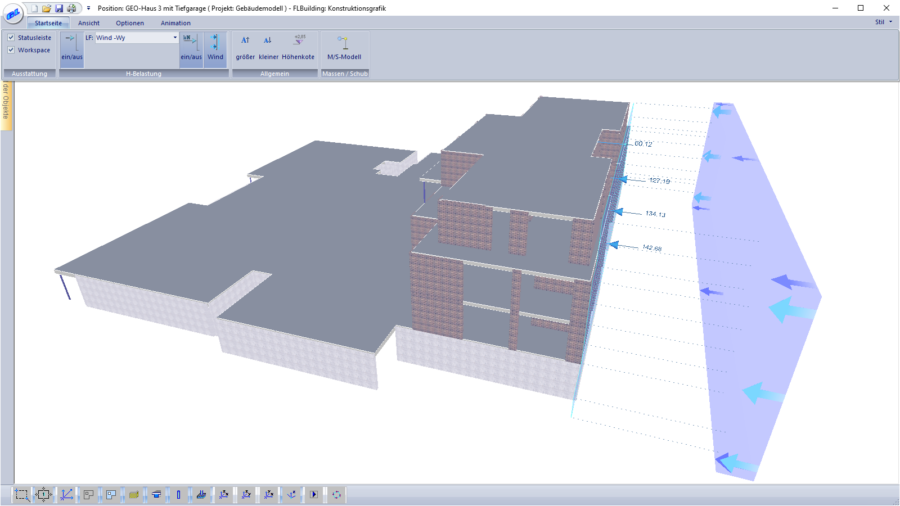The image size is (900, 506).
Task: Uncheck the Statusleiste checkbox
Action: [11, 37]
